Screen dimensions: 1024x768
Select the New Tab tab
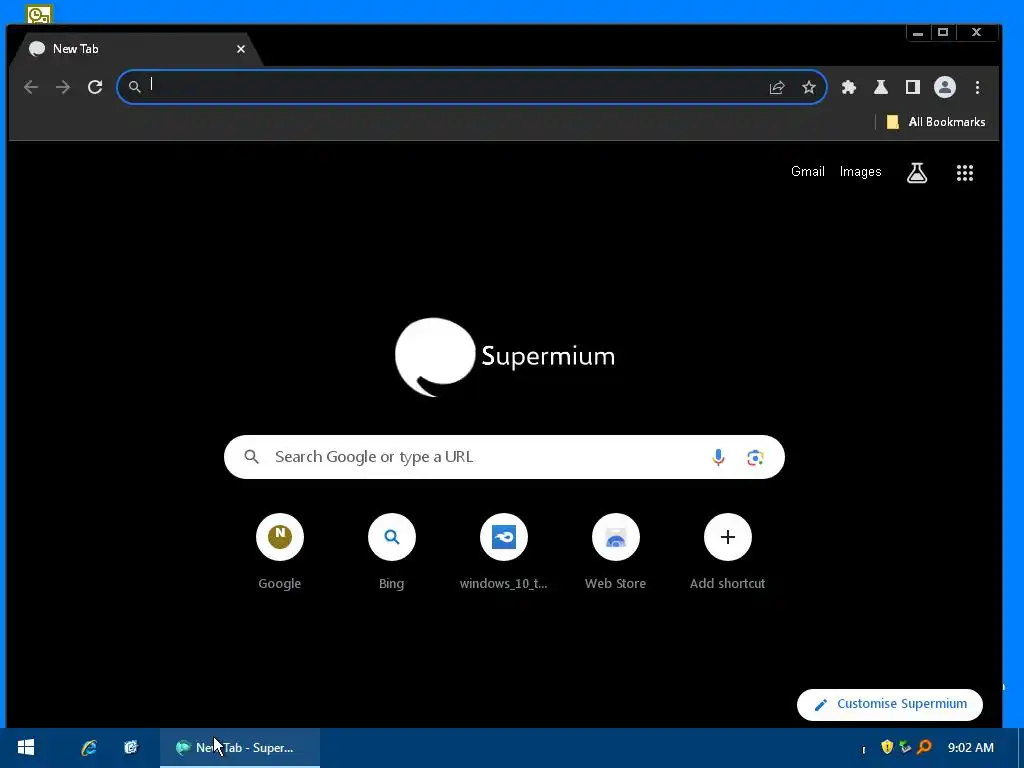point(136,49)
